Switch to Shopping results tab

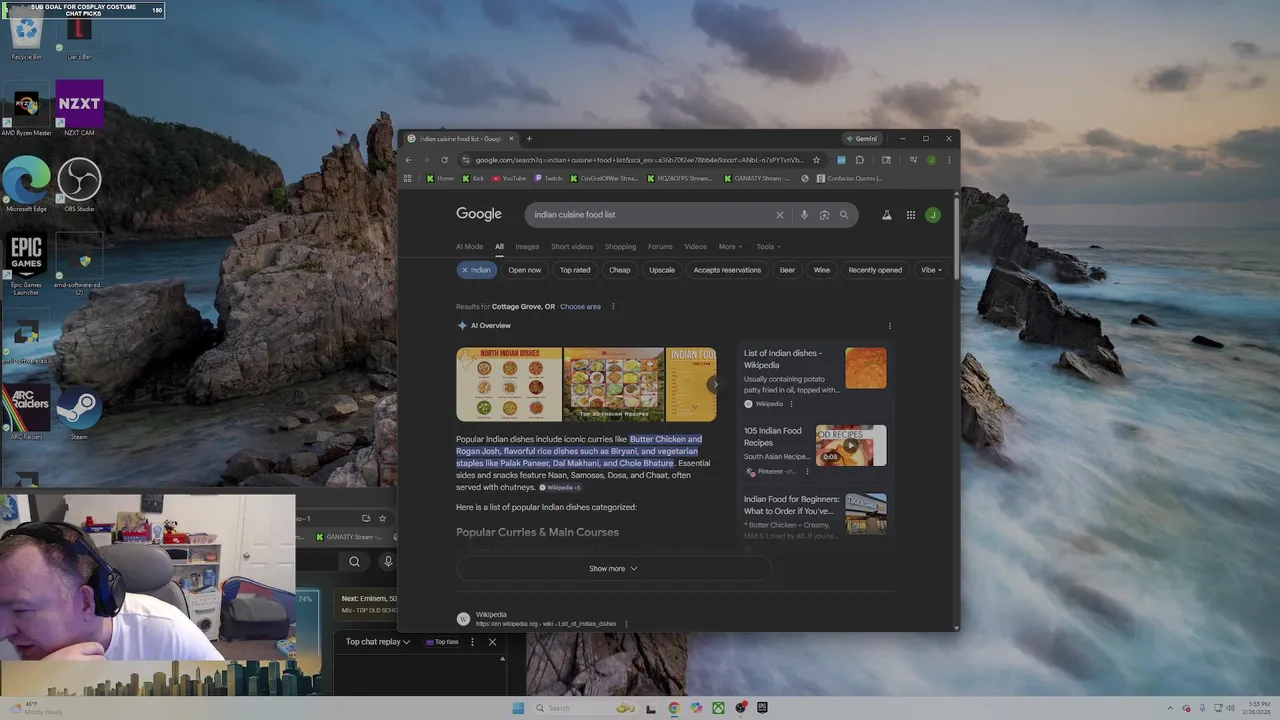620,247
